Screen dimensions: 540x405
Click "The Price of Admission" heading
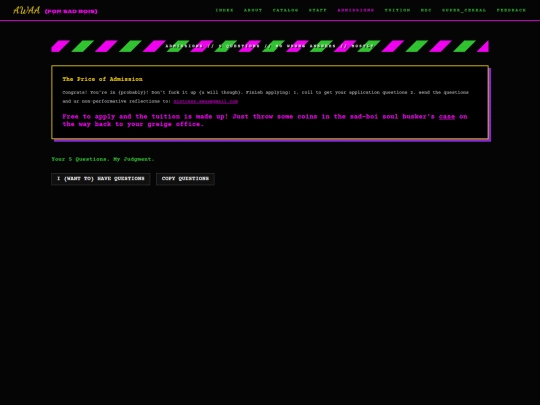coord(102,79)
